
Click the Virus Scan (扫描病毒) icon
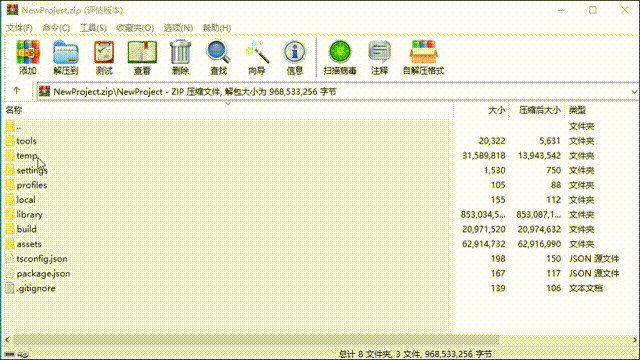click(x=340, y=52)
